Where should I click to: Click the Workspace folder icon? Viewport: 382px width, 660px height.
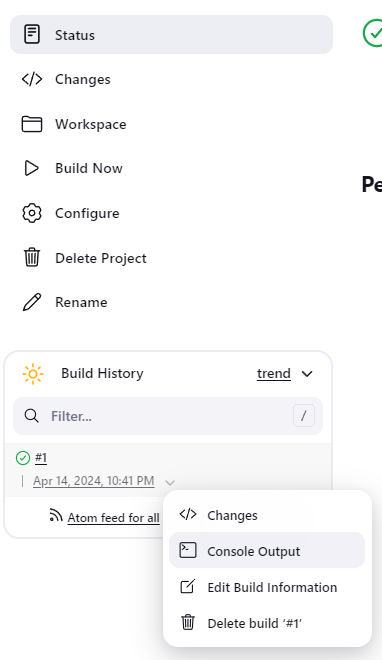(32, 124)
